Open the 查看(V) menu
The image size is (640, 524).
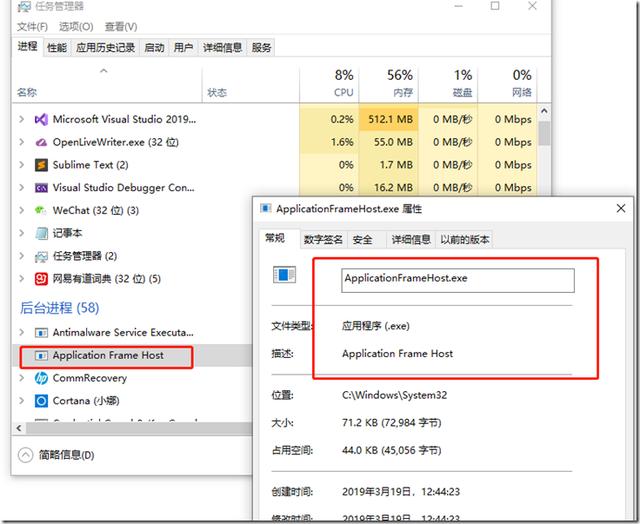pos(121,27)
